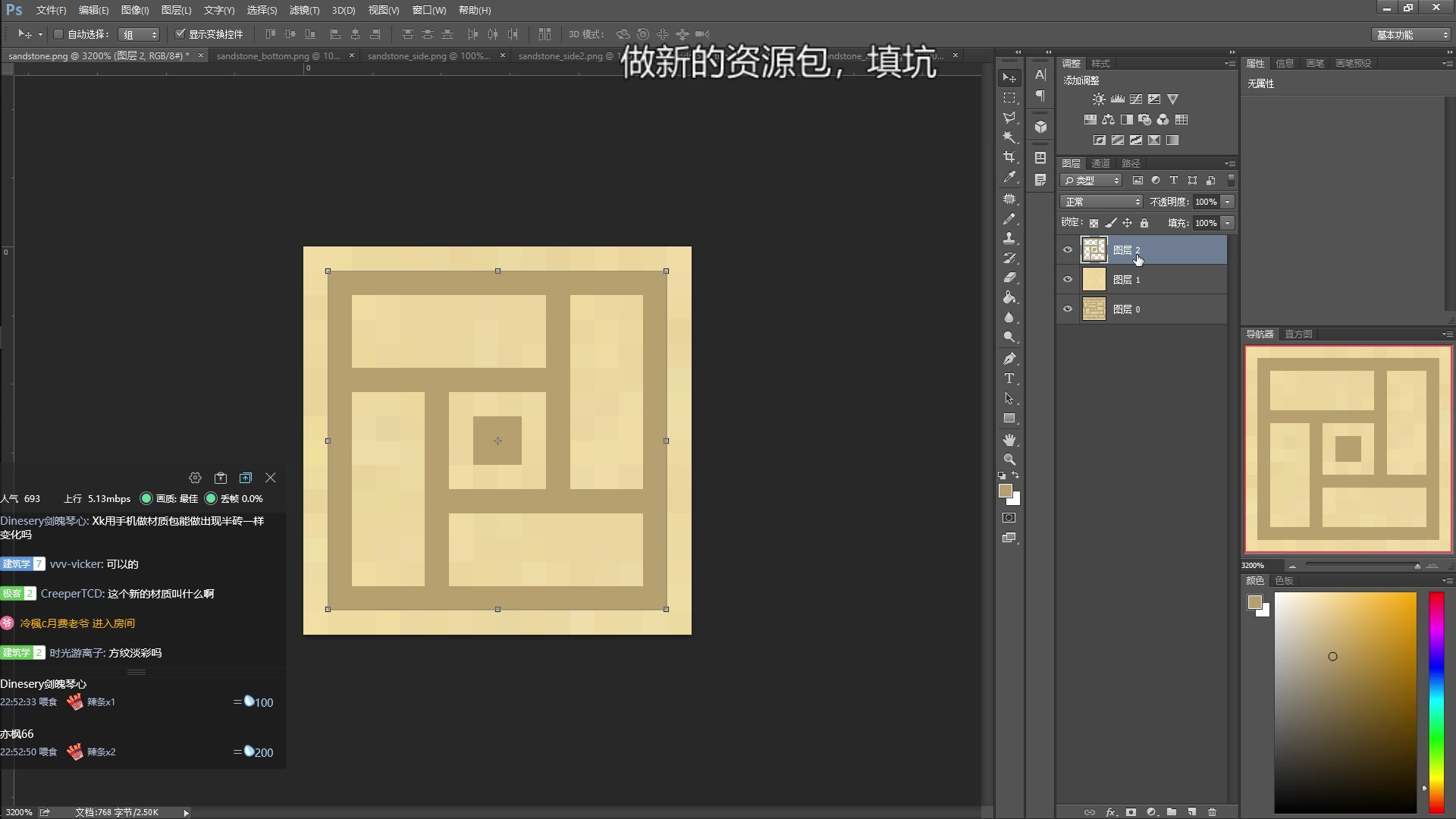
Task: Switch to 路径 paths tab
Action: (x=1131, y=164)
